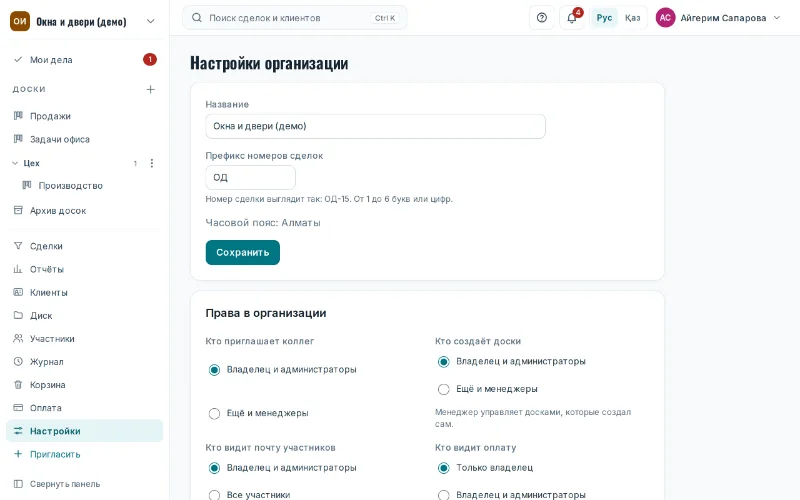Click the search magnifier icon
The image size is (800, 500).
pyautogui.click(x=196, y=18)
